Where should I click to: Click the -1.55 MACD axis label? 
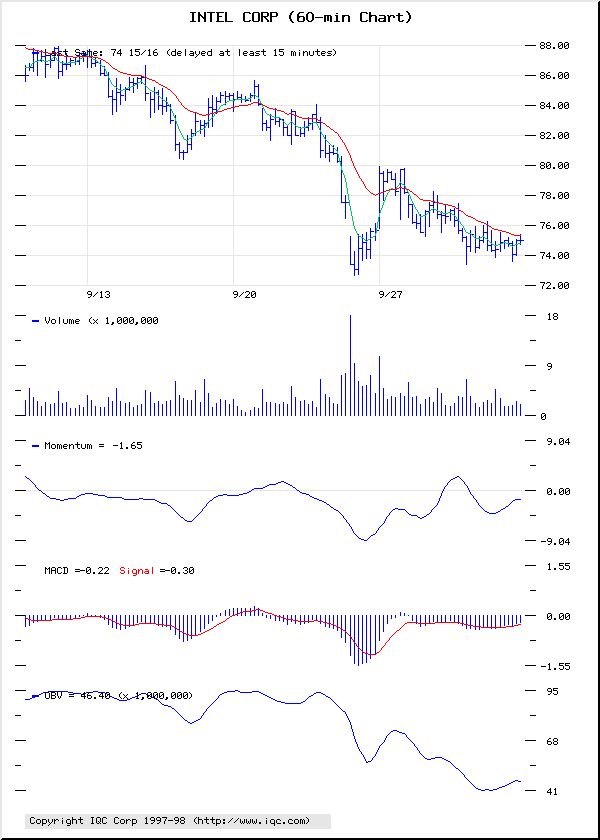[x=554, y=666]
